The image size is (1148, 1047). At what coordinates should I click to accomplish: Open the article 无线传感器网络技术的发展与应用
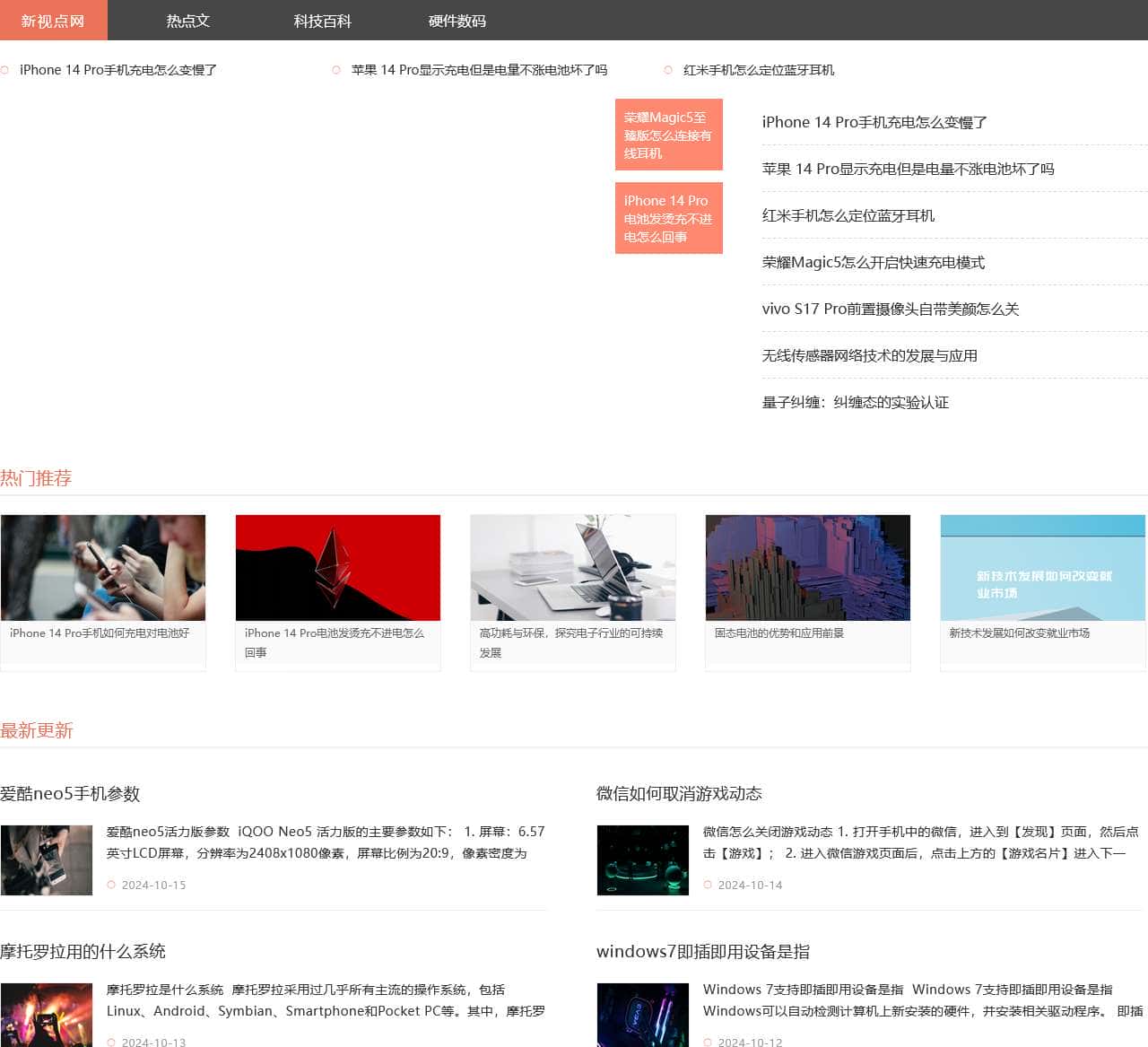click(x=870, y=355)
